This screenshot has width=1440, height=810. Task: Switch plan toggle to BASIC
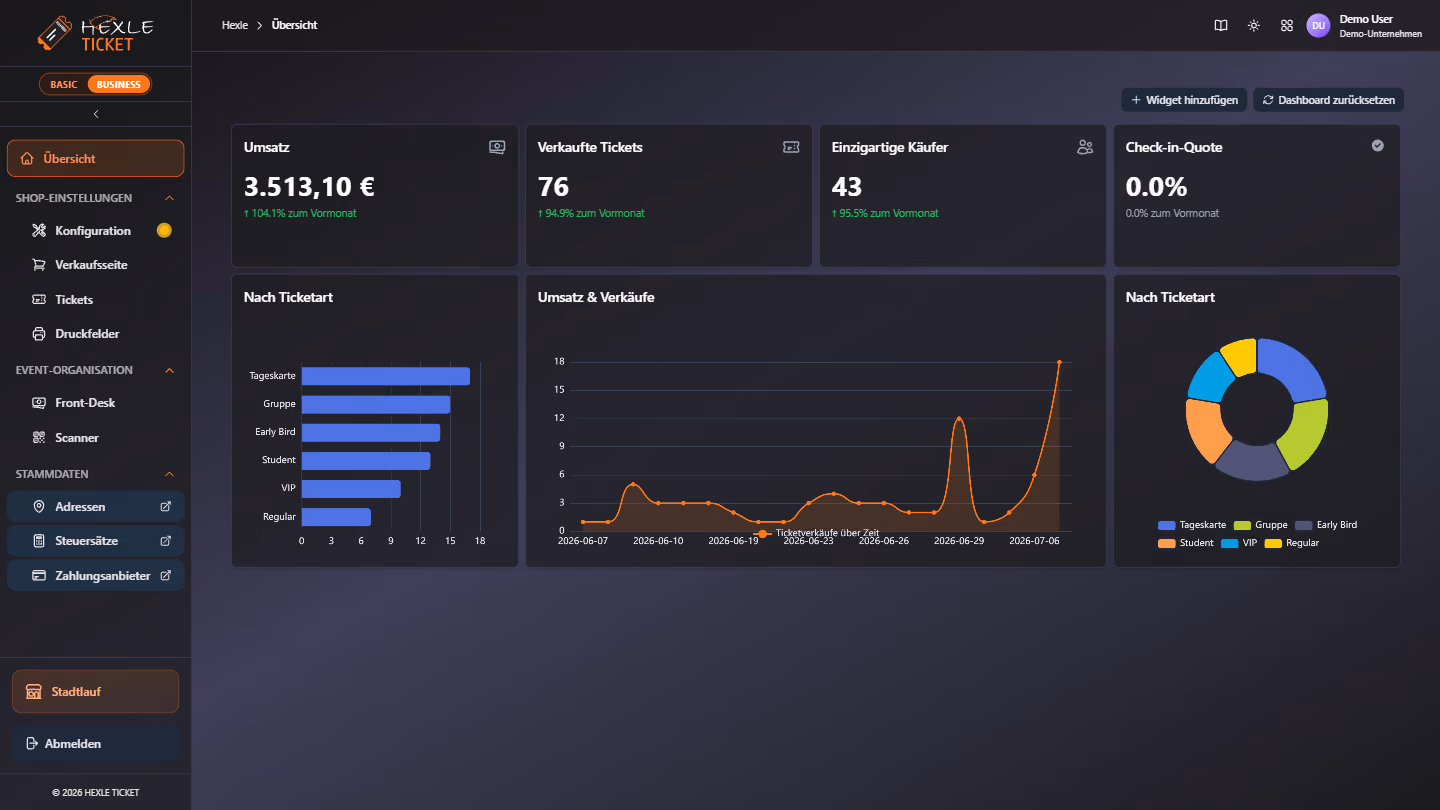(64, 84)
